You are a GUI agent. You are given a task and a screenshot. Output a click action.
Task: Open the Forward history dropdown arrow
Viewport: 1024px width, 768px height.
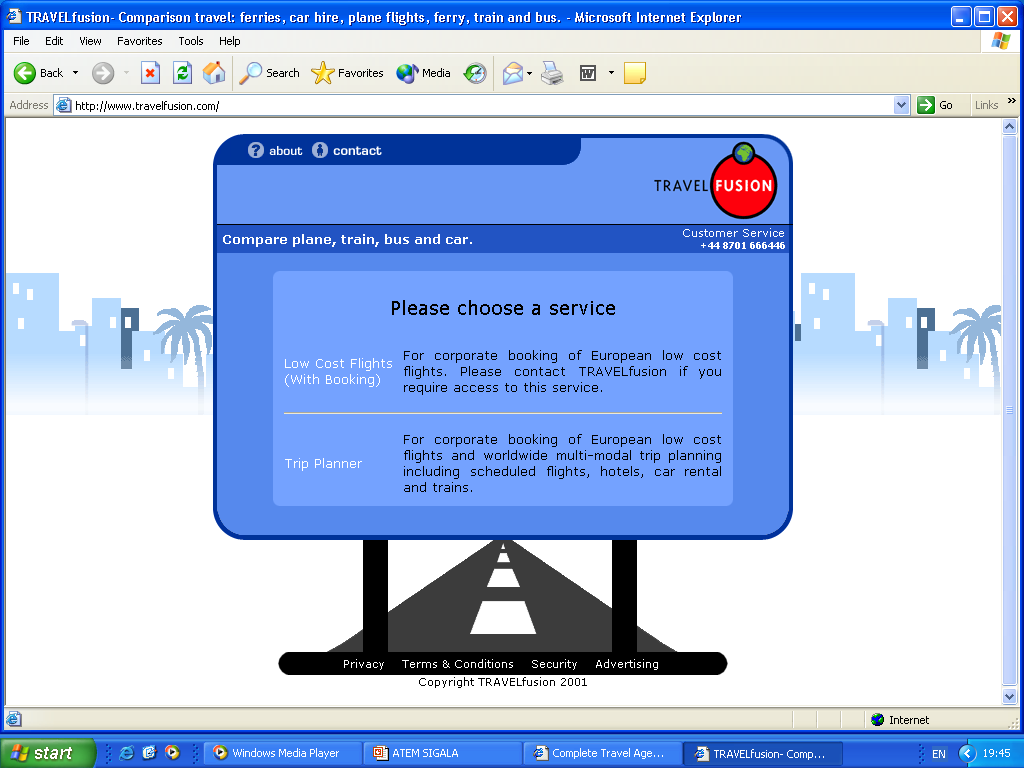click(126, 73)
